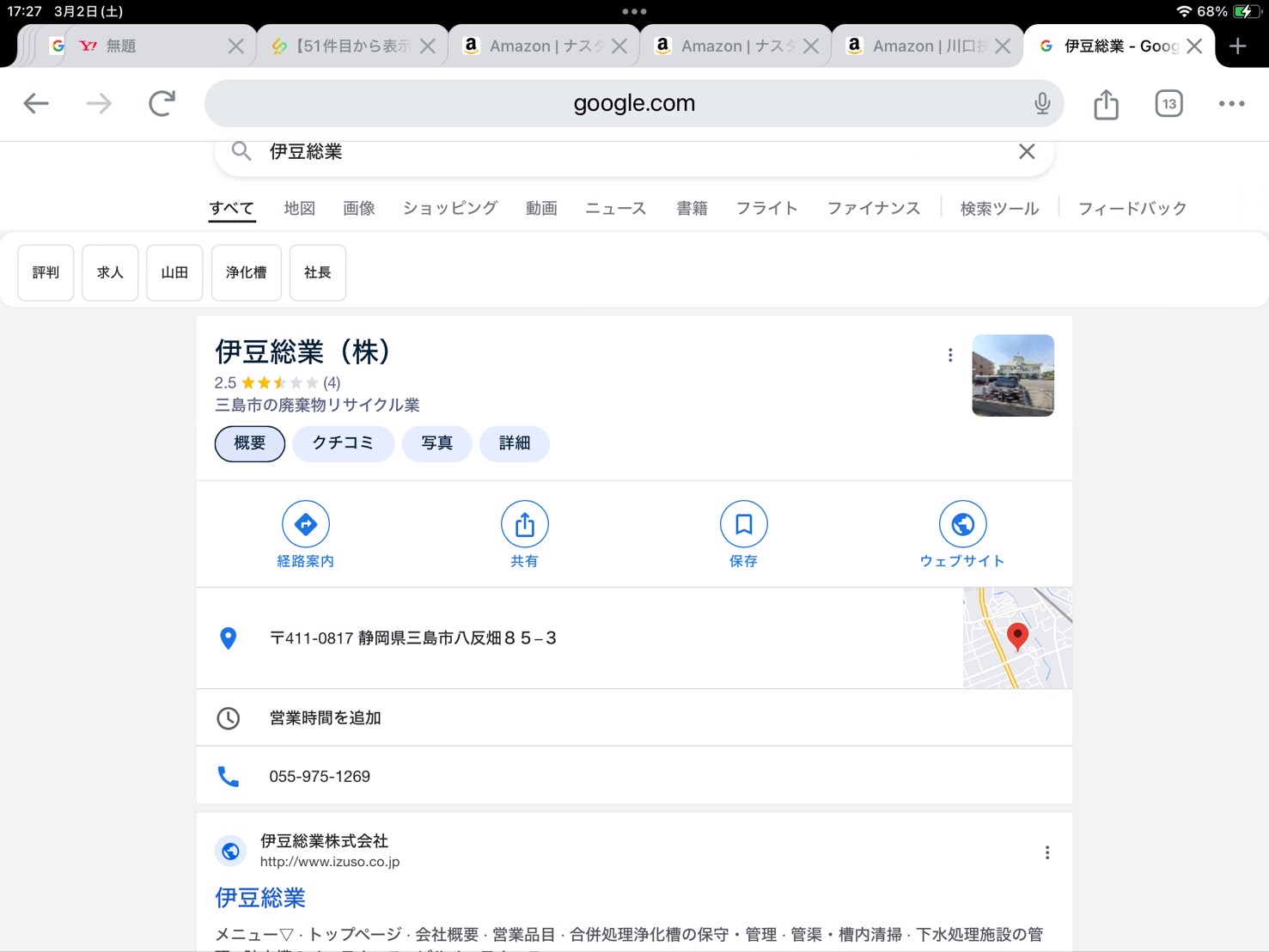
Task: Select the 評判 suggestion chip
Action: point(46,272)
